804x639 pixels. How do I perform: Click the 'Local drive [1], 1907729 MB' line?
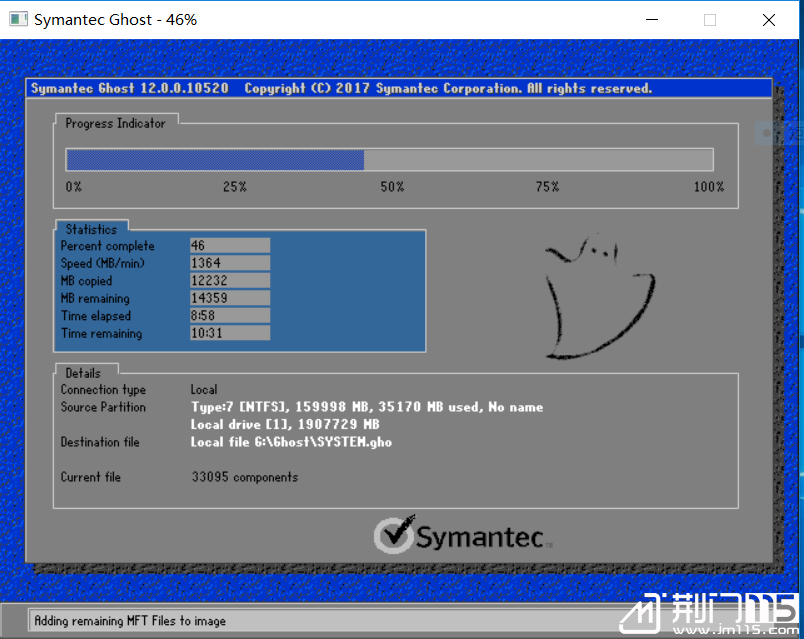pyautogui.click(x=285, y=424)
